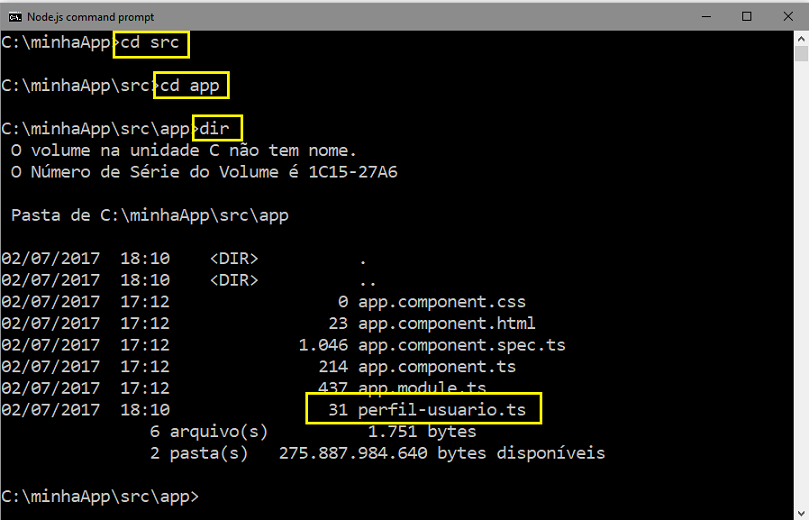Click the app.component.css file name
This screenshot has width=809, height=520.
[x=442, y=302]
